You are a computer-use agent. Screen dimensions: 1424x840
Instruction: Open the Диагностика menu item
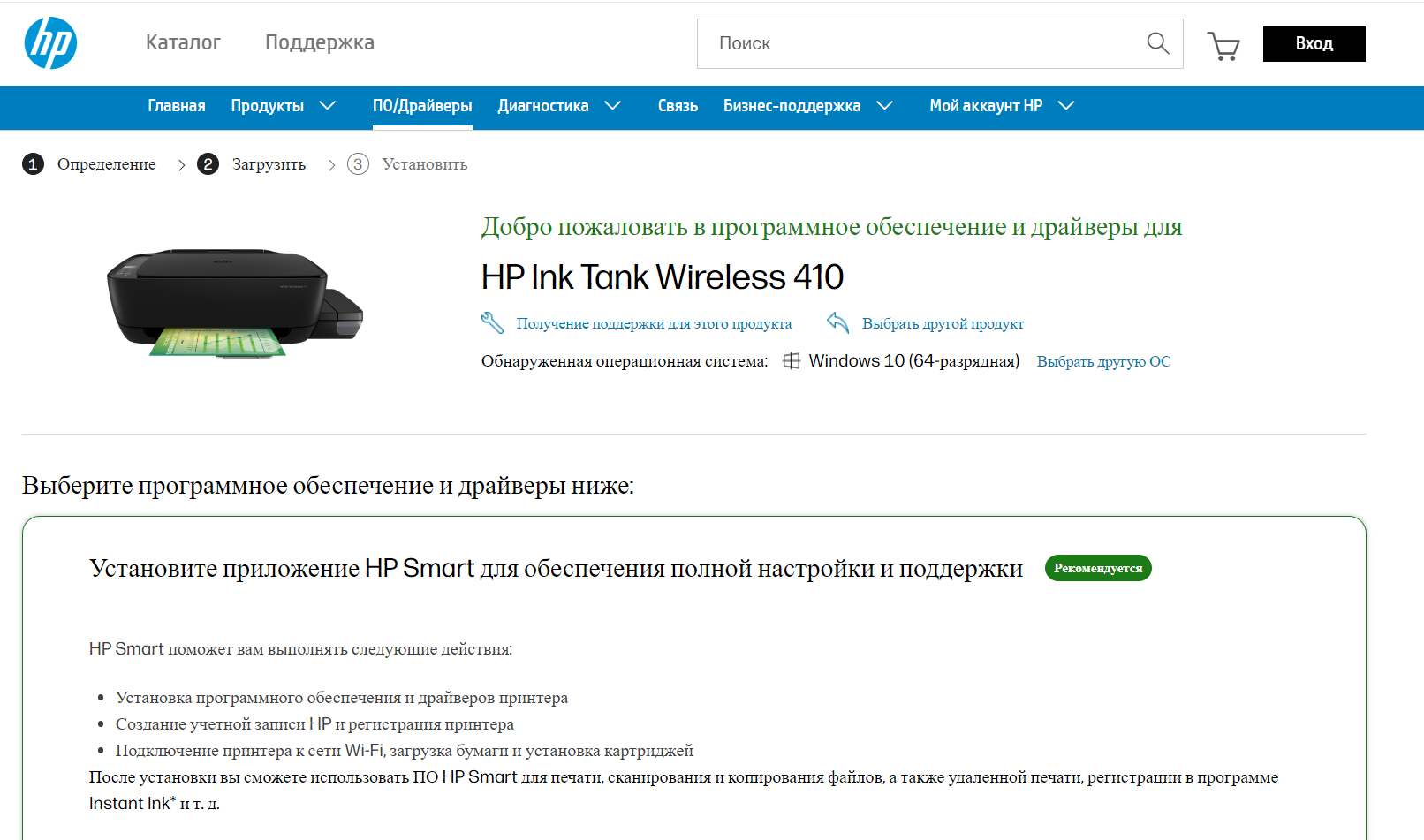pos(543,106)
